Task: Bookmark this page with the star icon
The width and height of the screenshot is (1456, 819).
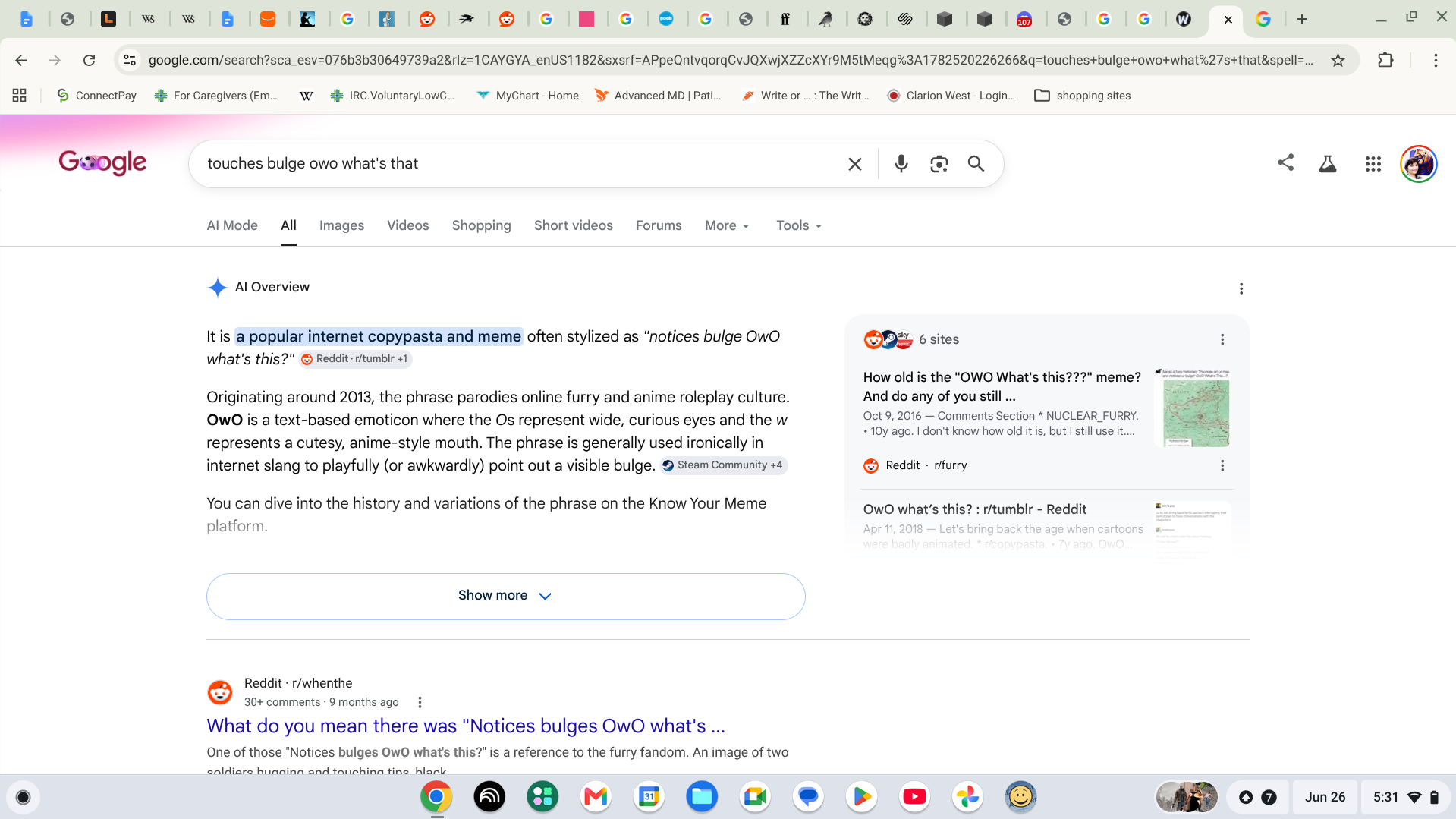Action: [x=1338, y=60]
